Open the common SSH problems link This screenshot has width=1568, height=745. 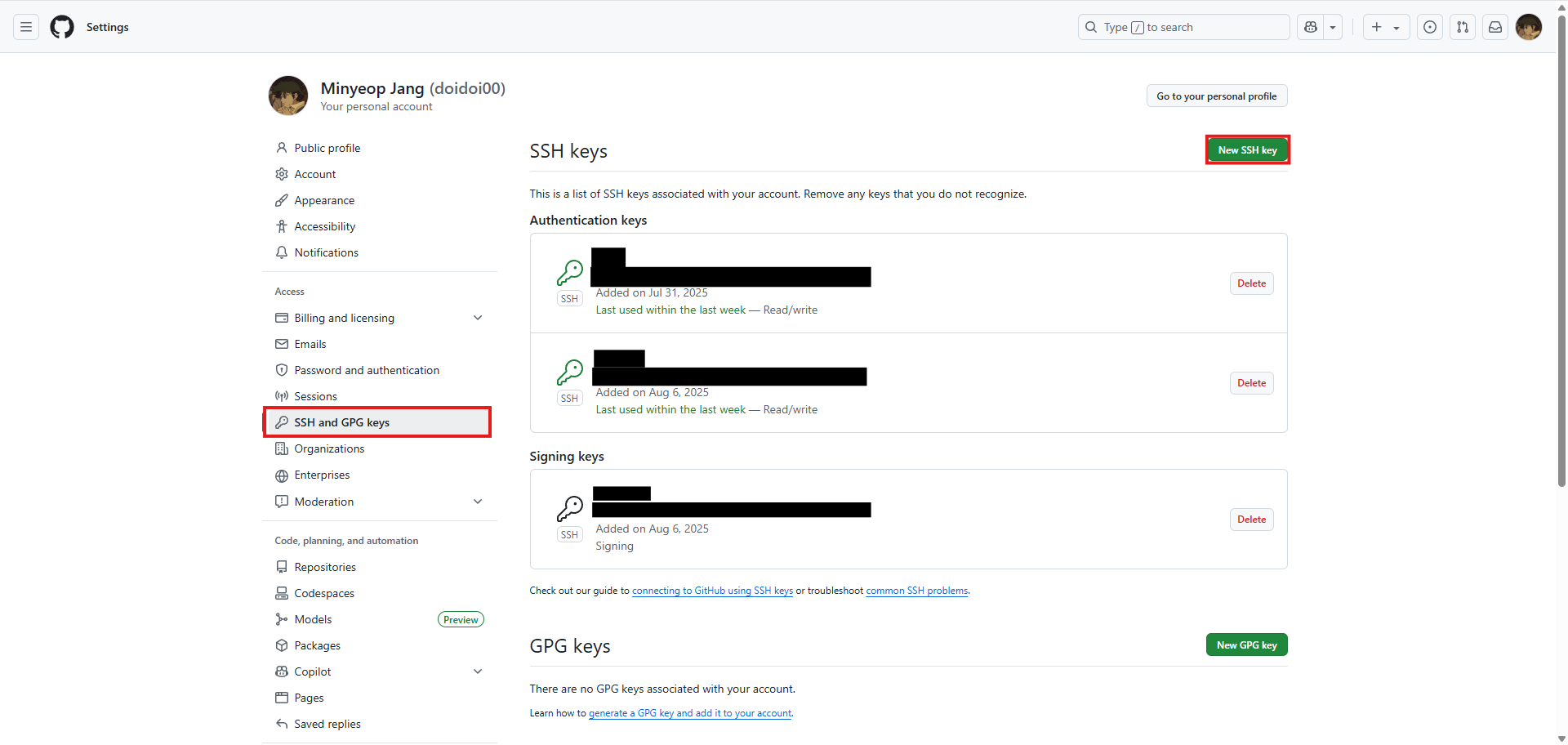click(916, 591)
